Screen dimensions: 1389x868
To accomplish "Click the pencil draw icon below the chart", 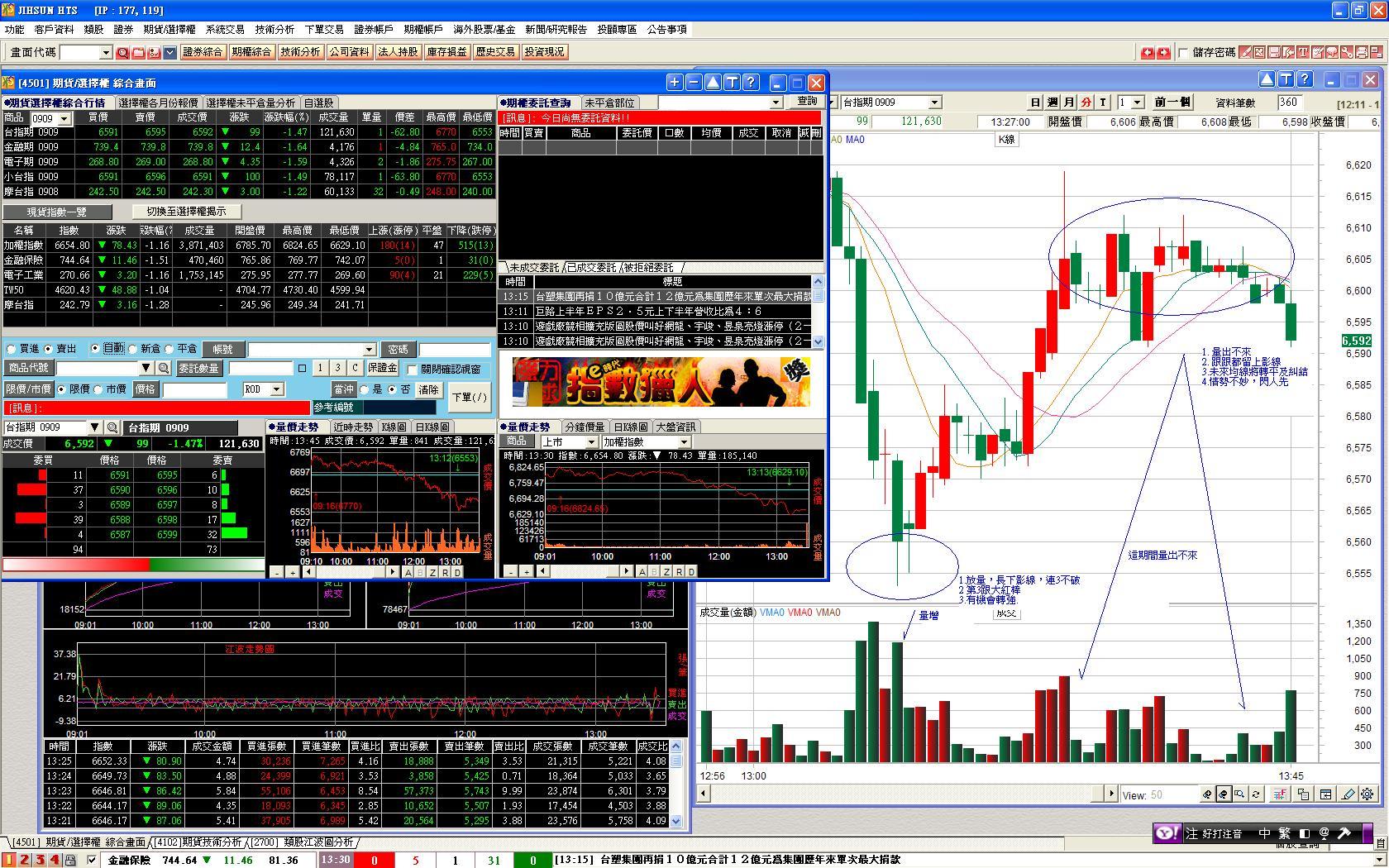I will (x=1348, y=794).
